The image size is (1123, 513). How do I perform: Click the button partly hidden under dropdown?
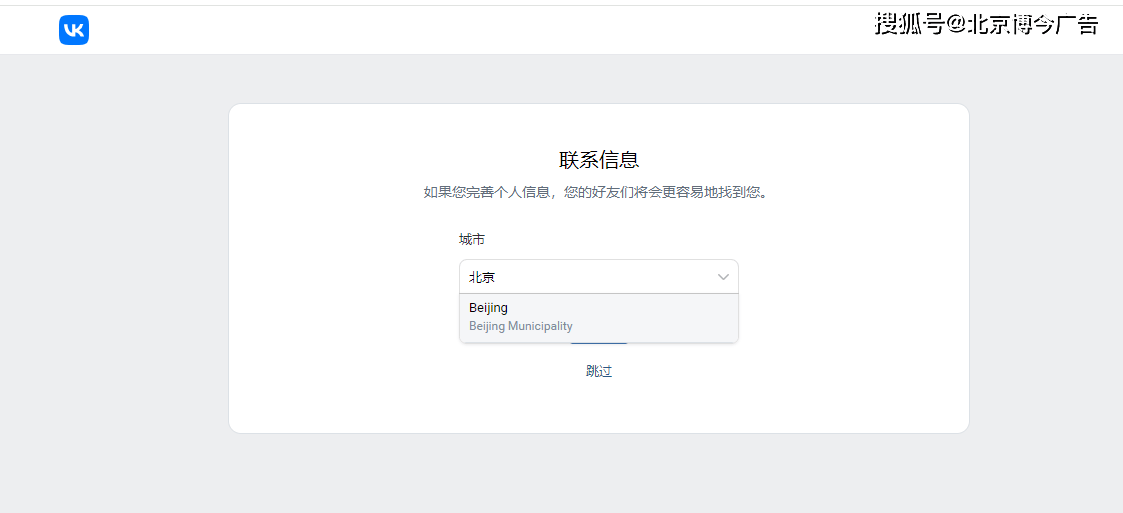(x=598, y=344)
